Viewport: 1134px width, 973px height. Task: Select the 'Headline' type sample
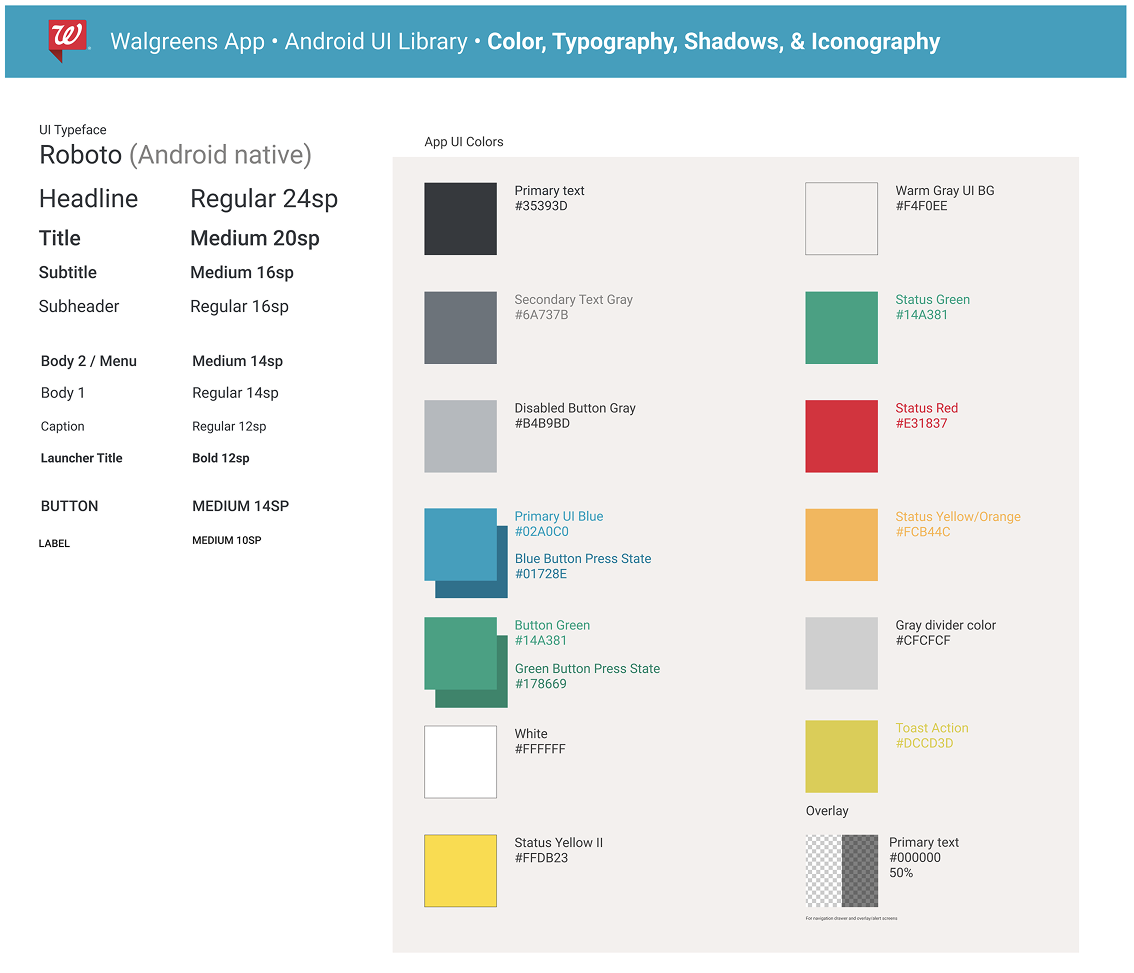coord(88,198)
